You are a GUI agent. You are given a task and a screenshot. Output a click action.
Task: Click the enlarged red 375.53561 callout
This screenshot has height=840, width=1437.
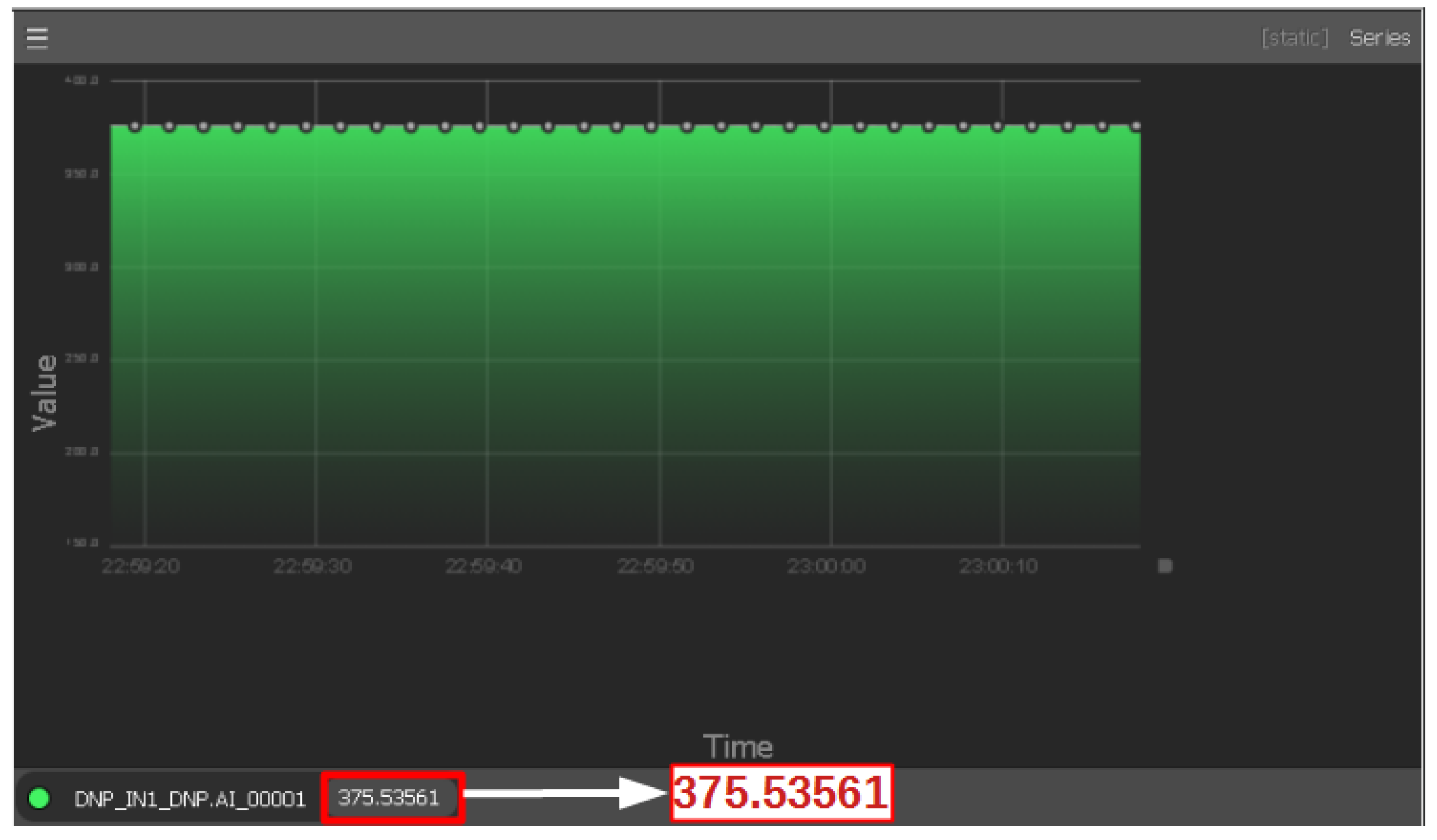pos(781,793)
